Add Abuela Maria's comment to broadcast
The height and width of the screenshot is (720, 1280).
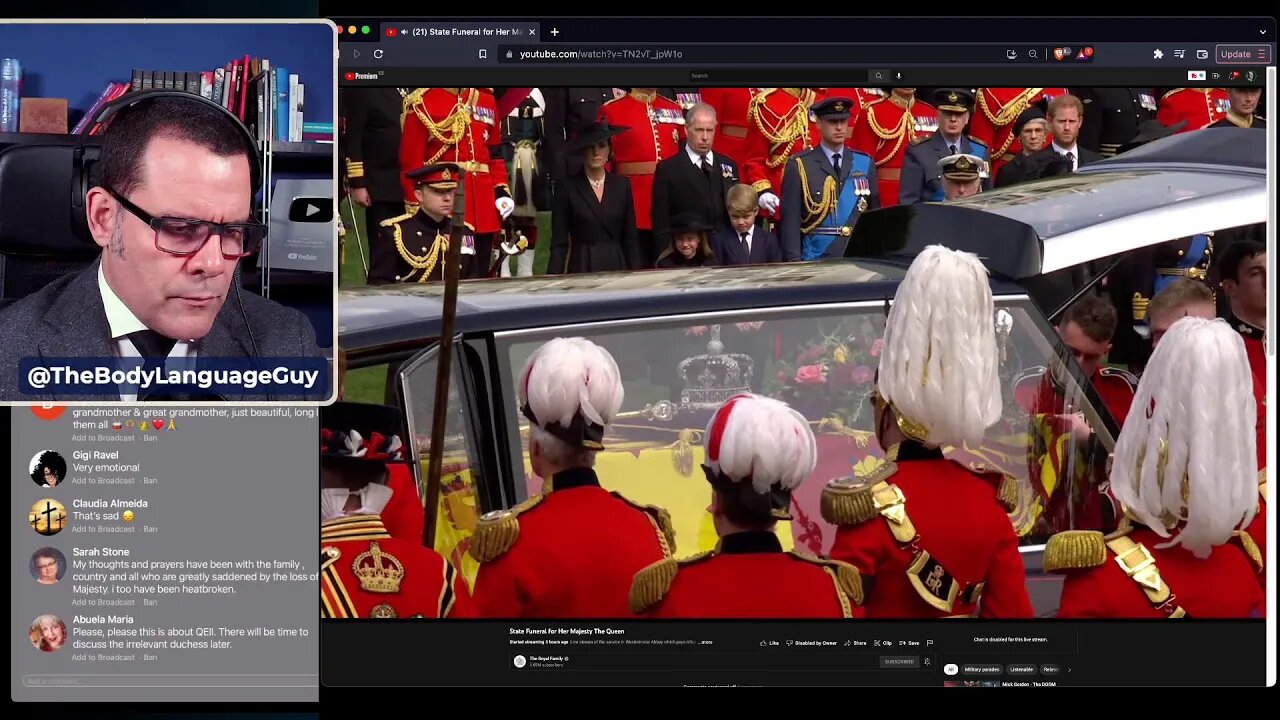(x=103, y=657)
